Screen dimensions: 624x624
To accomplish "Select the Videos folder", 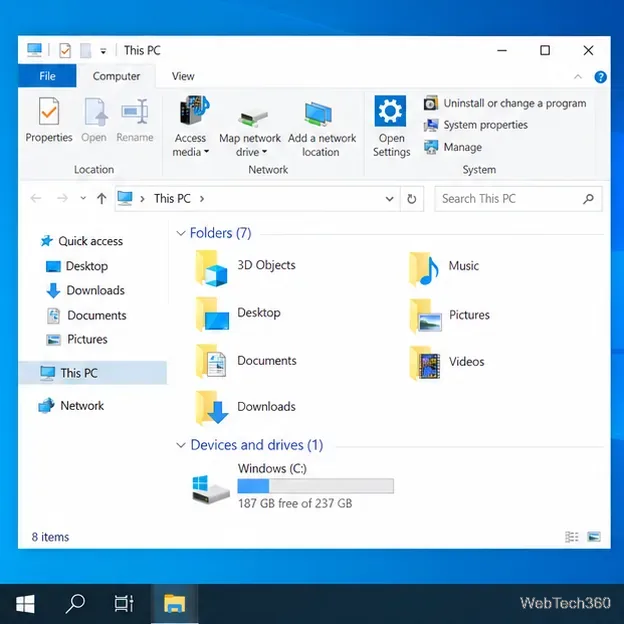I will click(x=447, y=362).
